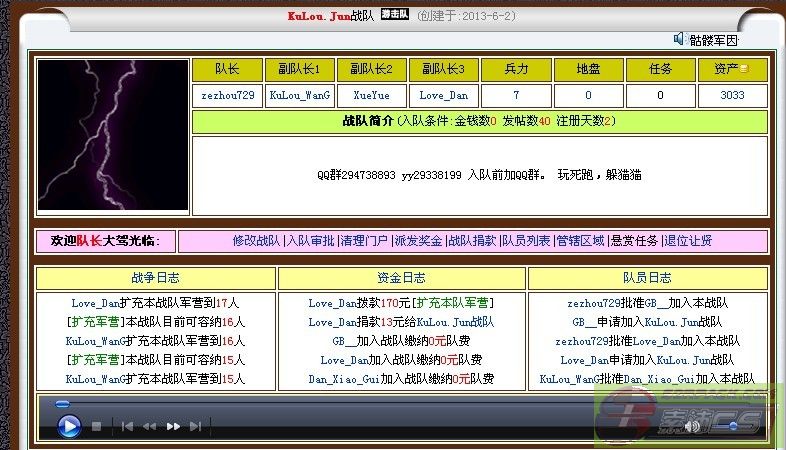Image resolution: width=786 pixels, height=450 pixels.
Task: Click the 退位让贤 link
Action: point(689,241)
